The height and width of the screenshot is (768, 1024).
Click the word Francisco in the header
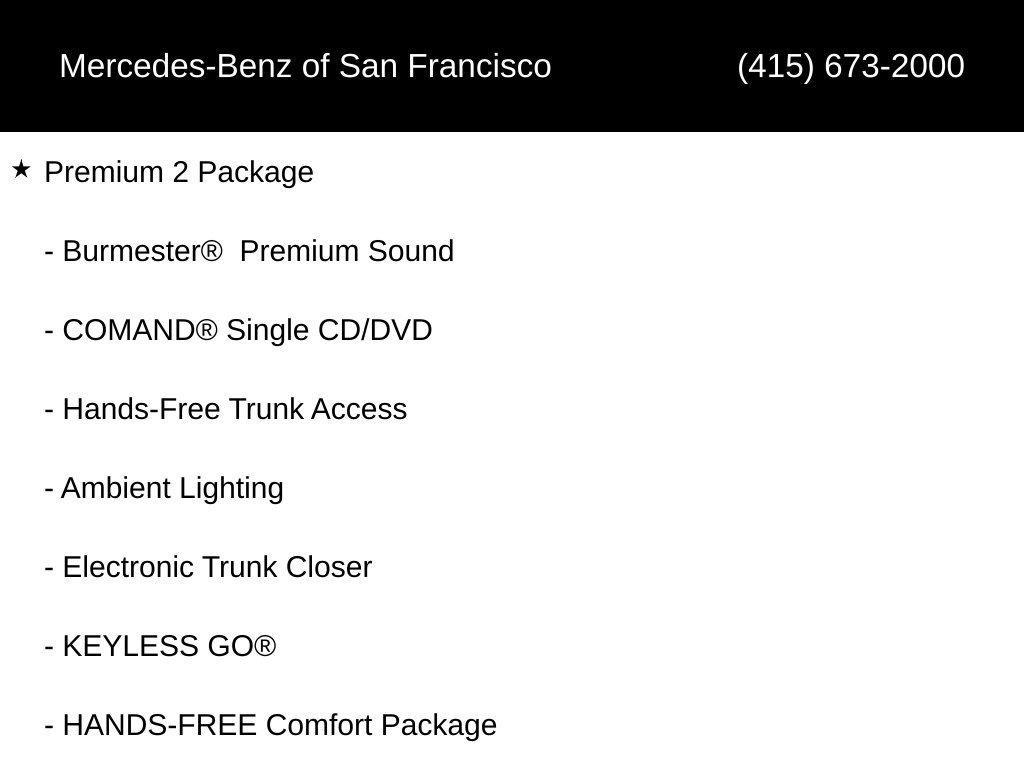pos(479,66)
